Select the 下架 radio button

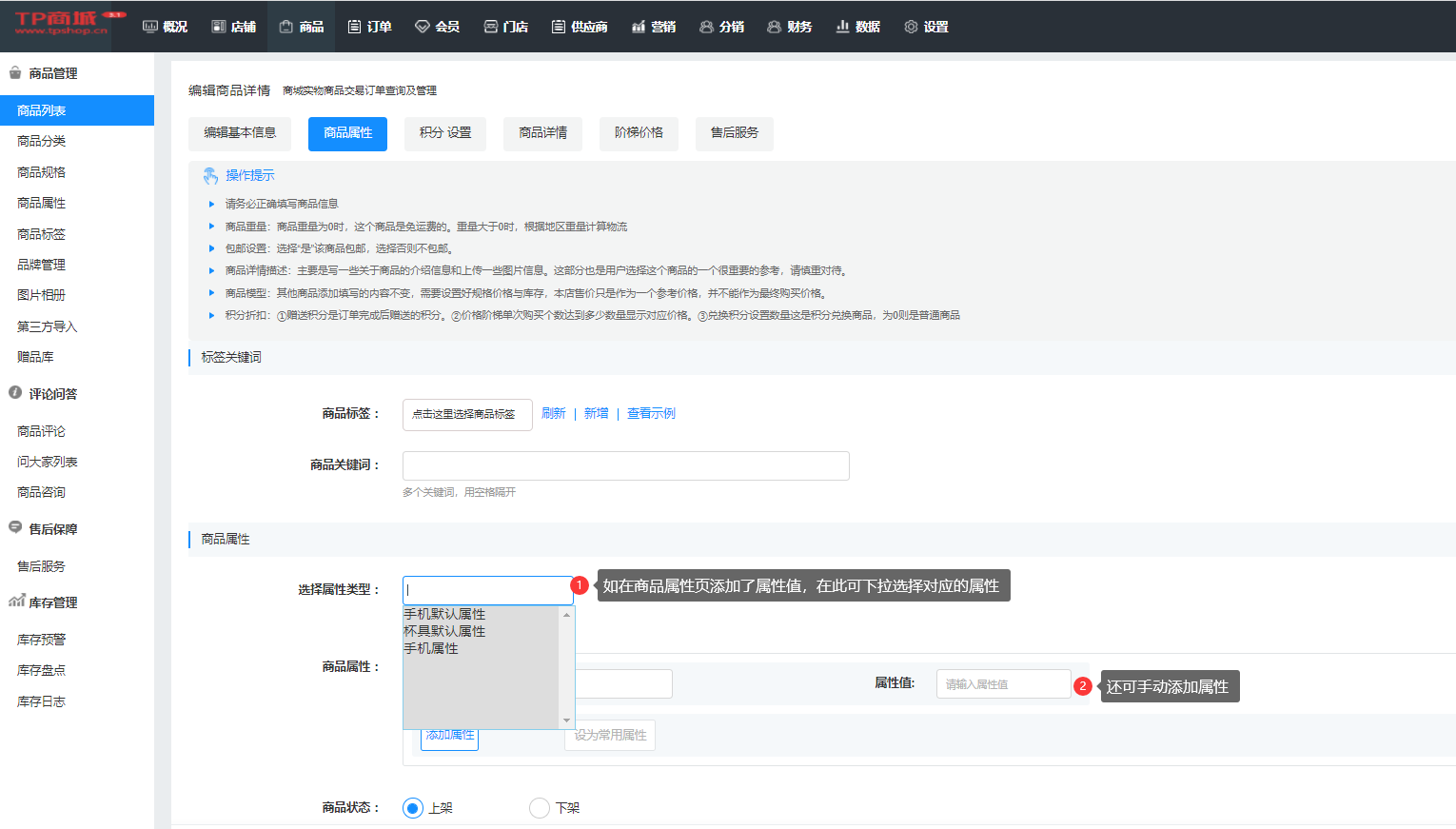[x=540, y=808]
